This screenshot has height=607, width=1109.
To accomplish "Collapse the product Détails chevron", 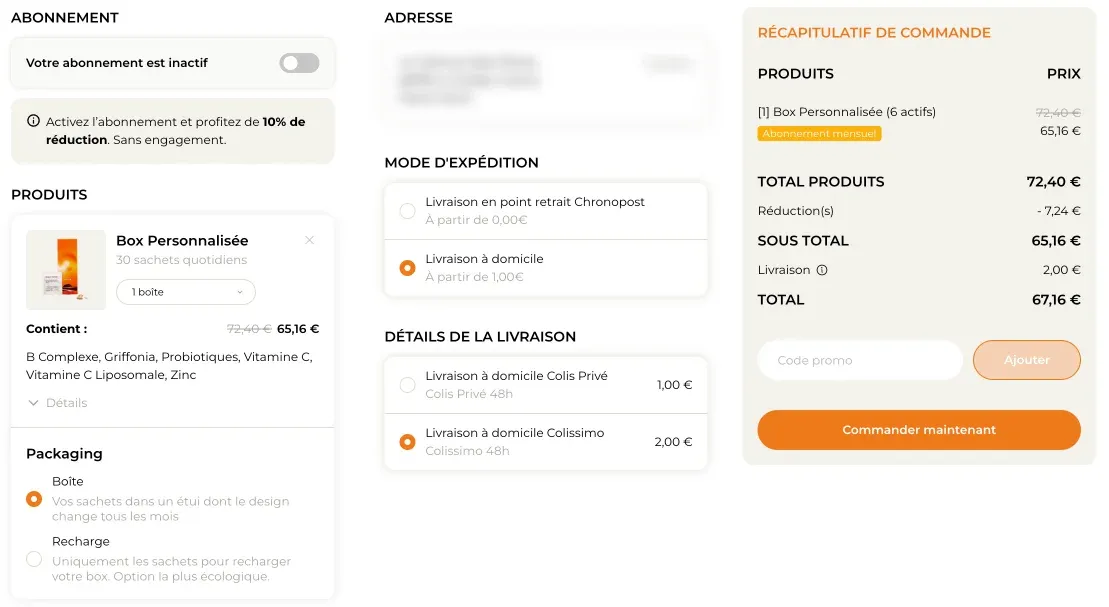I will click(x=35, y=402).
